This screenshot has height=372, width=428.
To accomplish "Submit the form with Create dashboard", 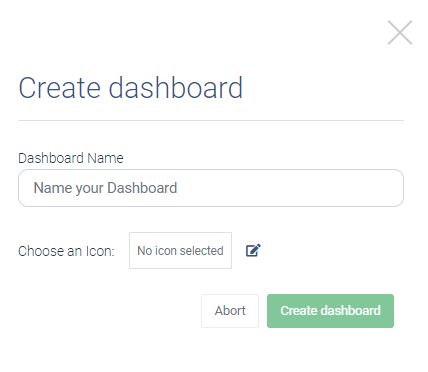I will pyautogui.click(x=330, y=311).
